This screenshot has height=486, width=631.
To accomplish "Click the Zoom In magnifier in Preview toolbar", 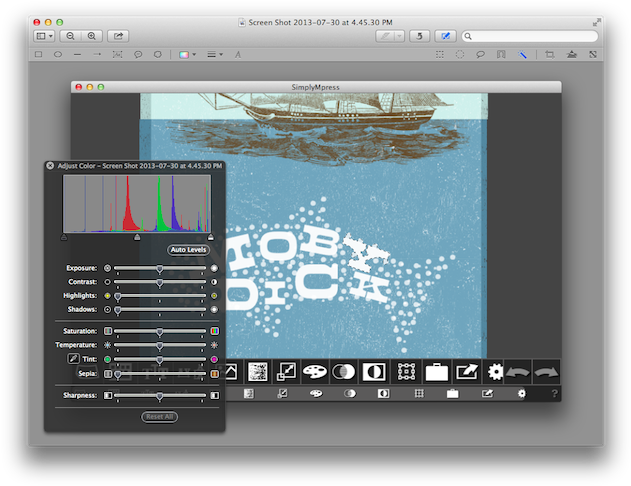I will 92,36.
